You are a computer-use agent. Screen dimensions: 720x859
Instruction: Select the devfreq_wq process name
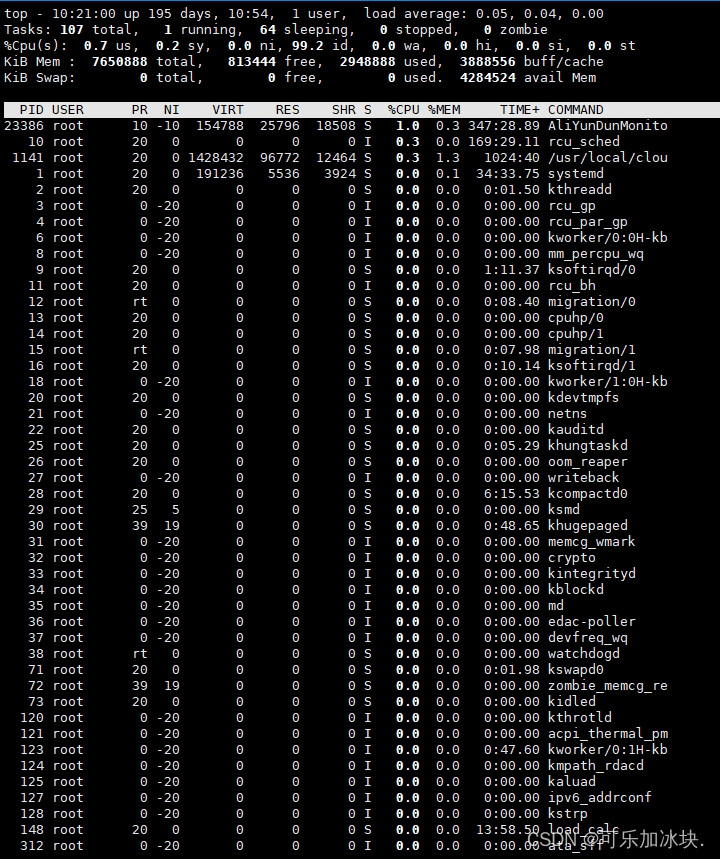click(588, 637)
